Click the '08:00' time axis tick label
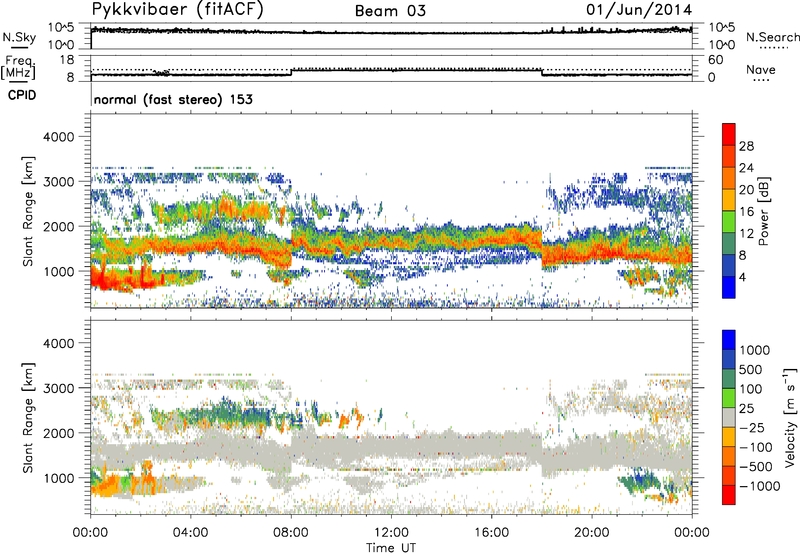The width and height of the screenshot is (800, 554). coord(291,533)
